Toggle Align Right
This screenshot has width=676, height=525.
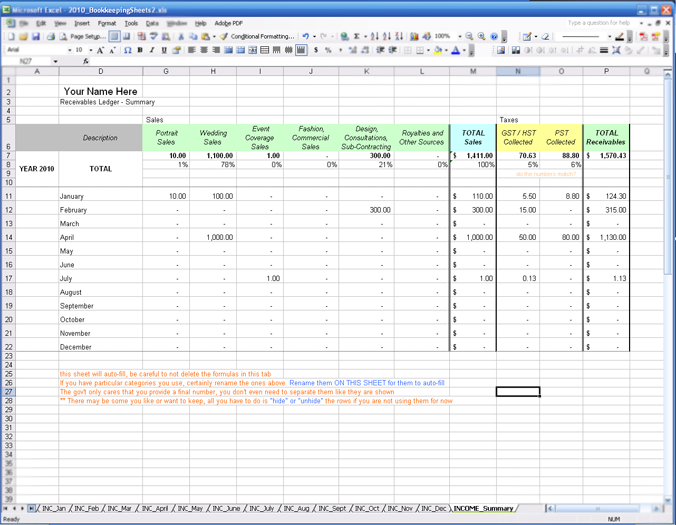pos(216,50)
